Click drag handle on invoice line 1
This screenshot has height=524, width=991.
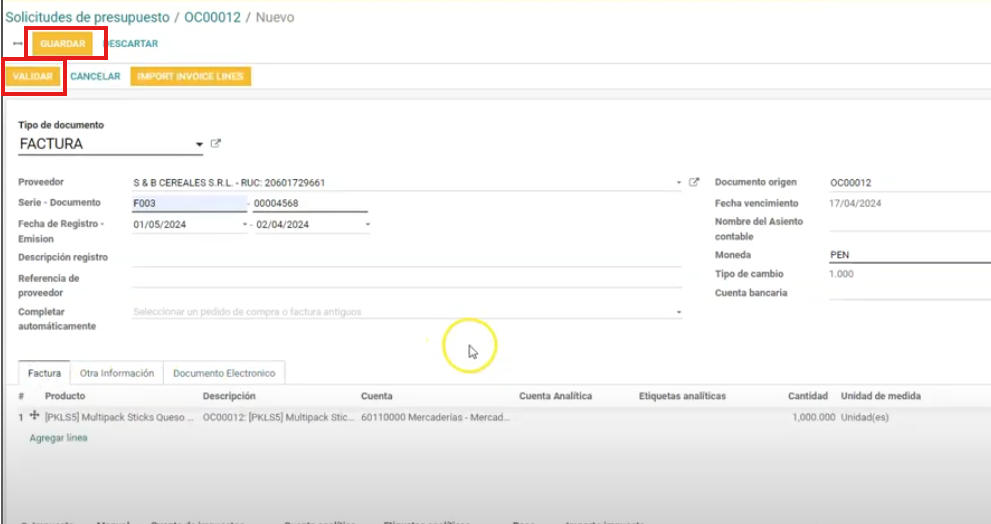coord(34,416)
